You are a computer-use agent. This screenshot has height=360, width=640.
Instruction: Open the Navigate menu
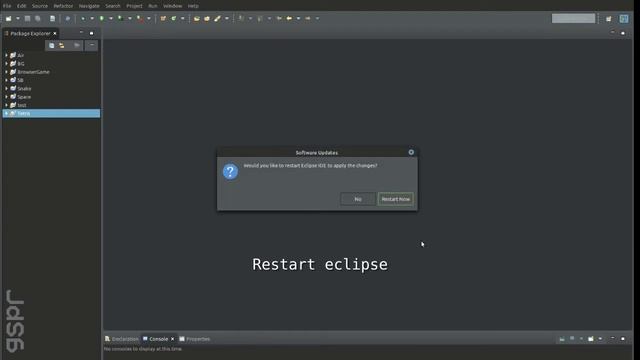point(89,6)
